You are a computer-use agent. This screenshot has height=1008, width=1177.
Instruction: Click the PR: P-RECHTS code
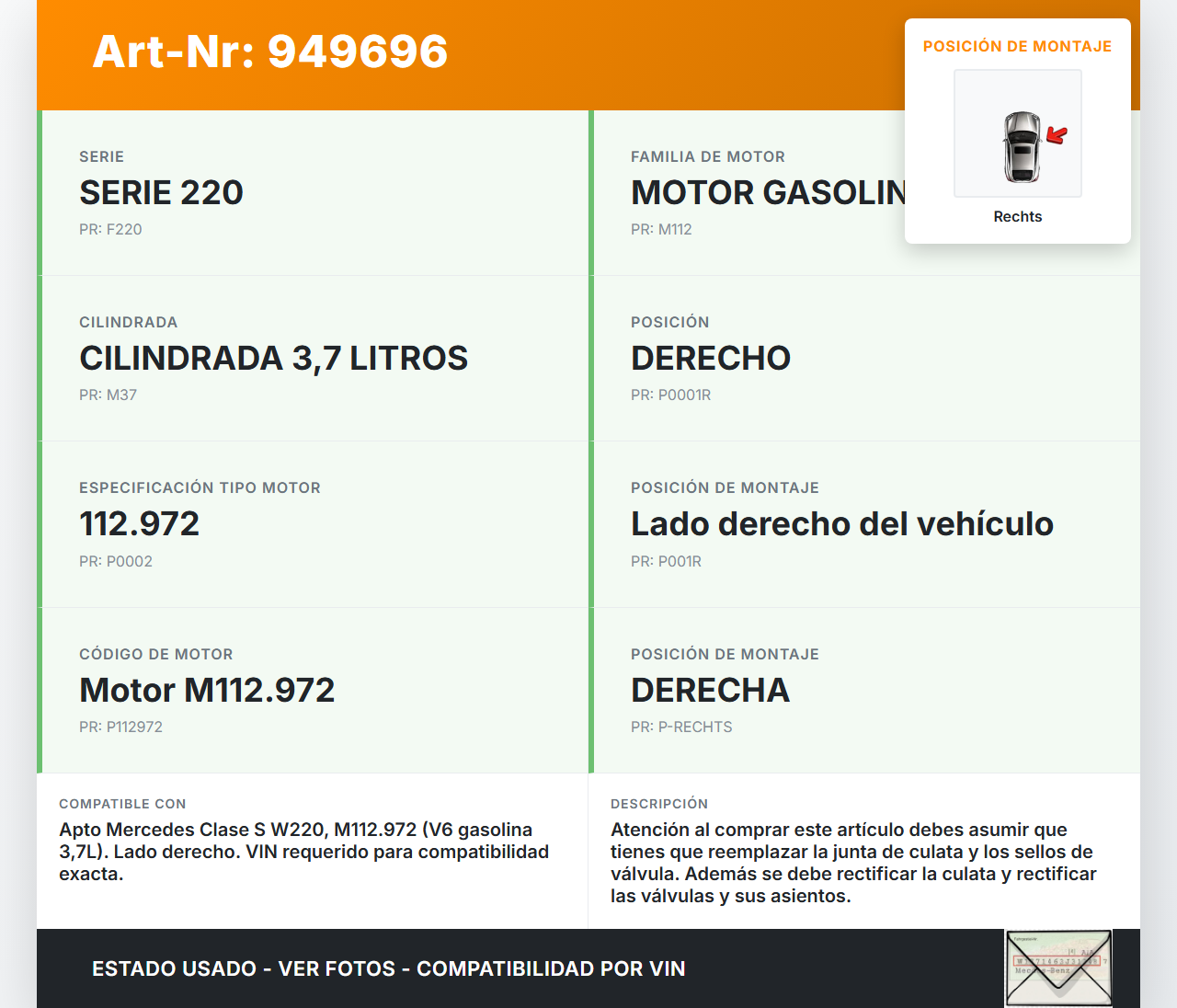pos(681,727)
